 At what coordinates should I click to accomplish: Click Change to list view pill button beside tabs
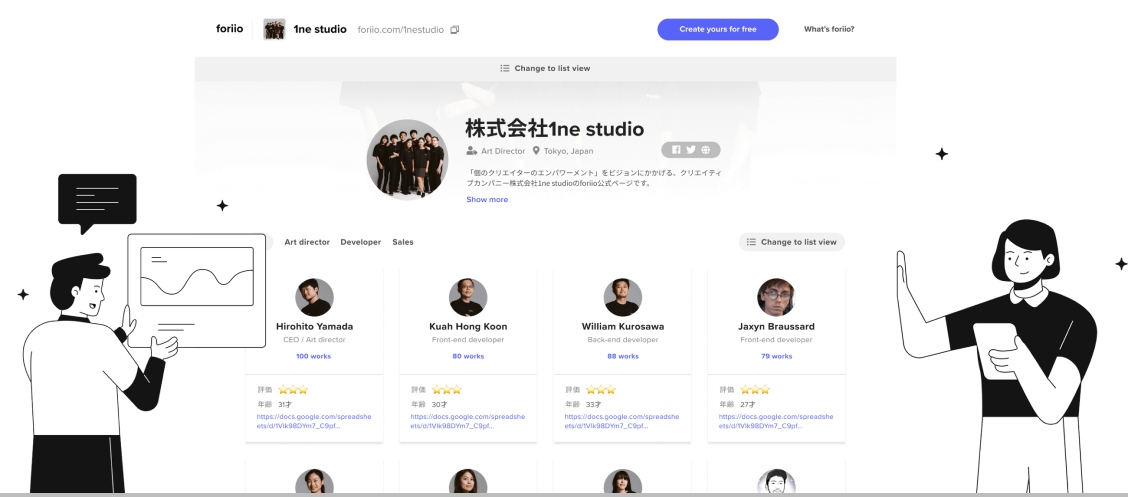(791, 242)
